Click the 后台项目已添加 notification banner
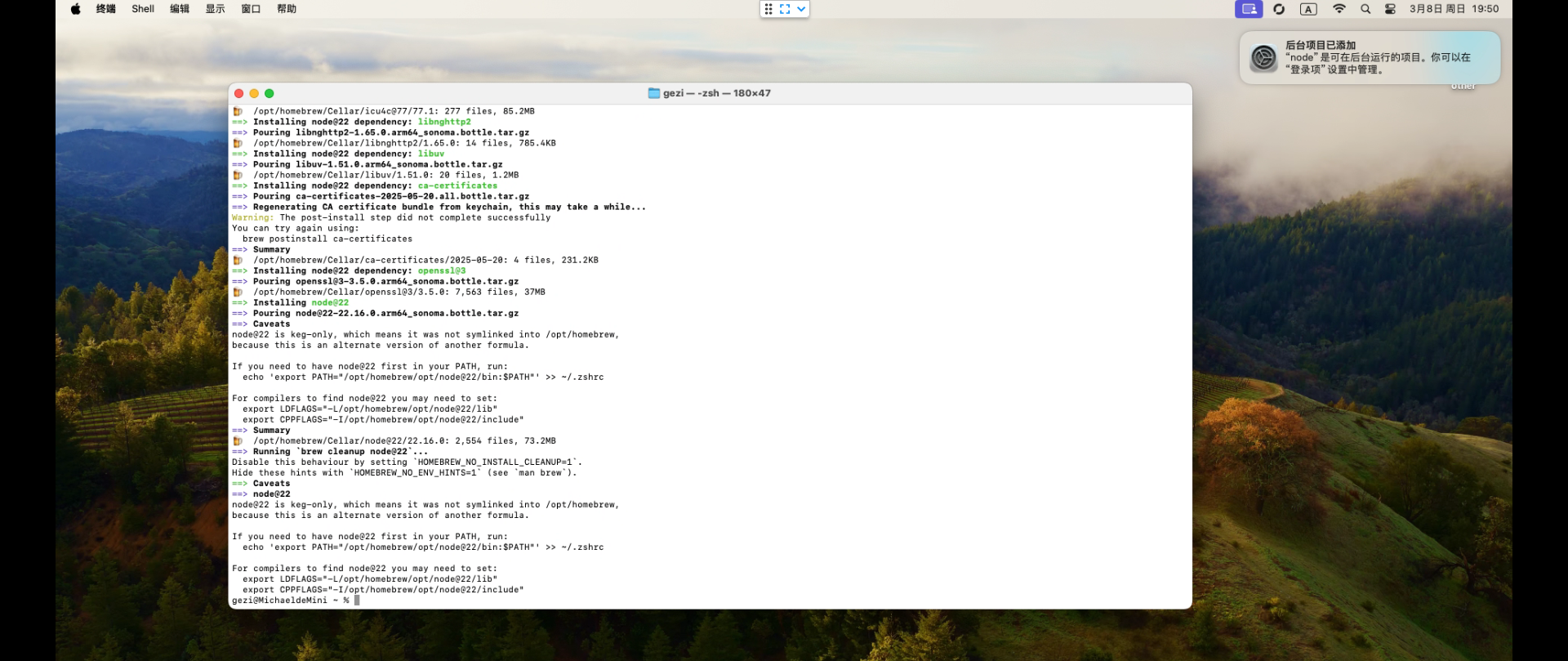This screenshot has height=661, width=1568. (x=1370, y=57)
